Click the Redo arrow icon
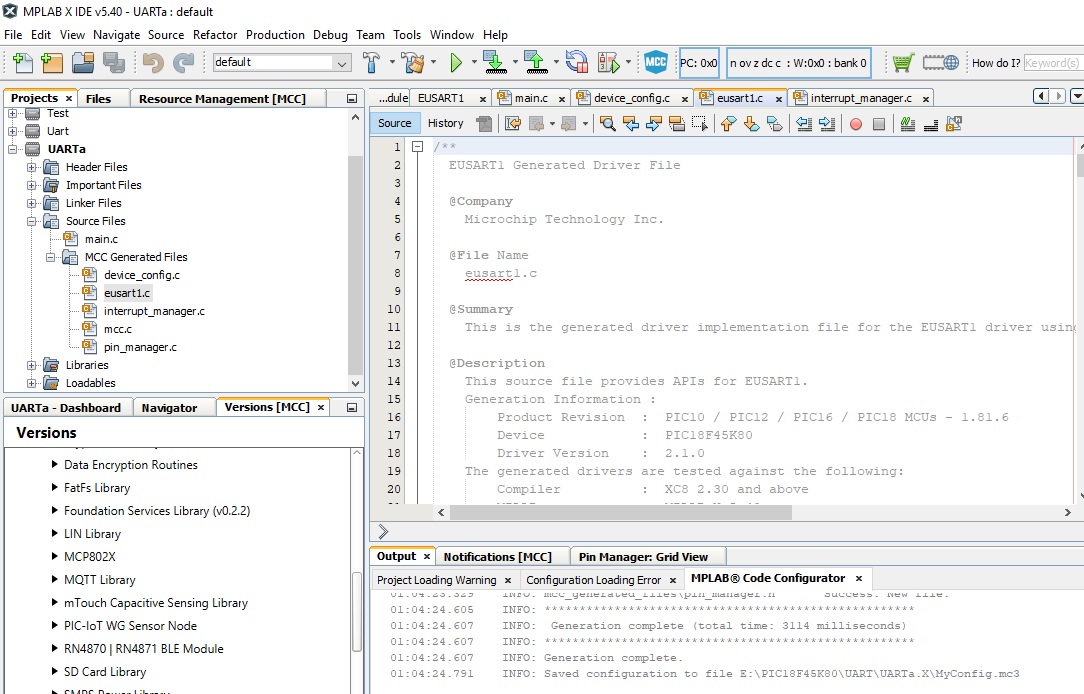Screen dimensions: 1084x694 183,63
